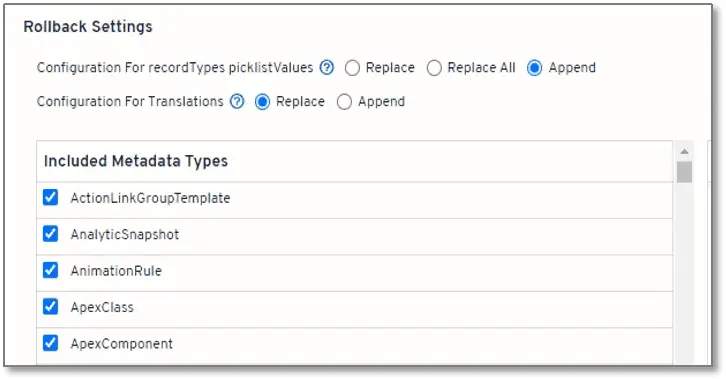Select Replace for recordTypes picklistValues
Image resolution: width=726 pixels, height=379 pixels.
(x=352, y=68)
